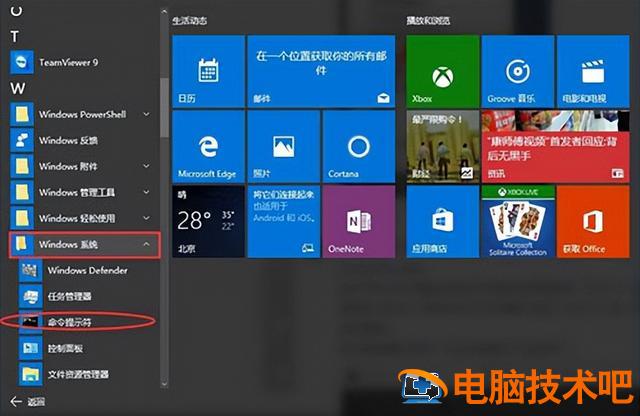
Task: Open the 应用商店 store tile
Action: (x=443, y=222)
